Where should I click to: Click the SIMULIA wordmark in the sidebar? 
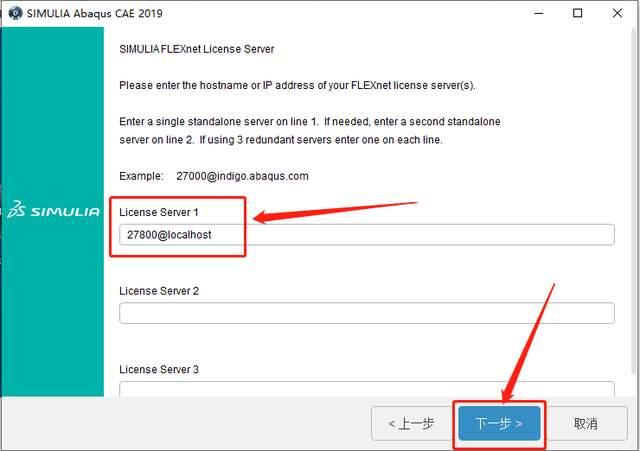point(65,211)
